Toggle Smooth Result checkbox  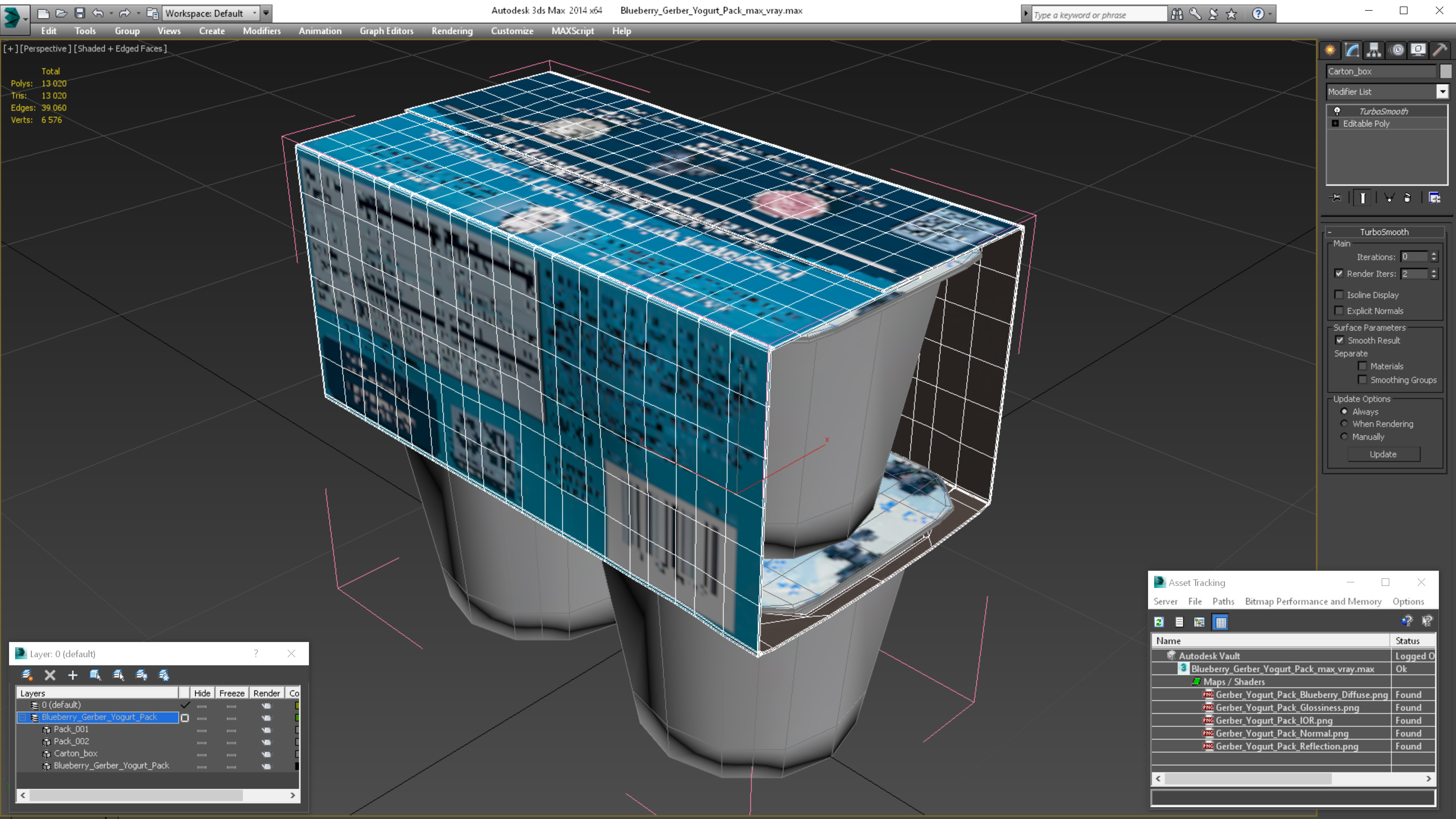1340,340
